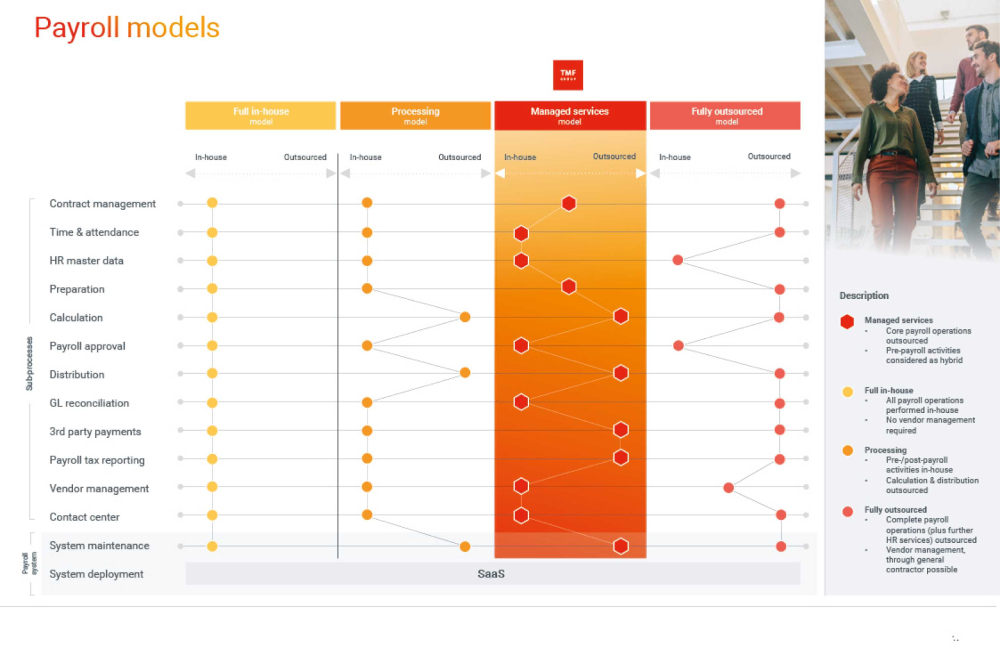Click the orange Processing legend dot
Viewport: 1000px width, 655px height.
click(847, 450)
